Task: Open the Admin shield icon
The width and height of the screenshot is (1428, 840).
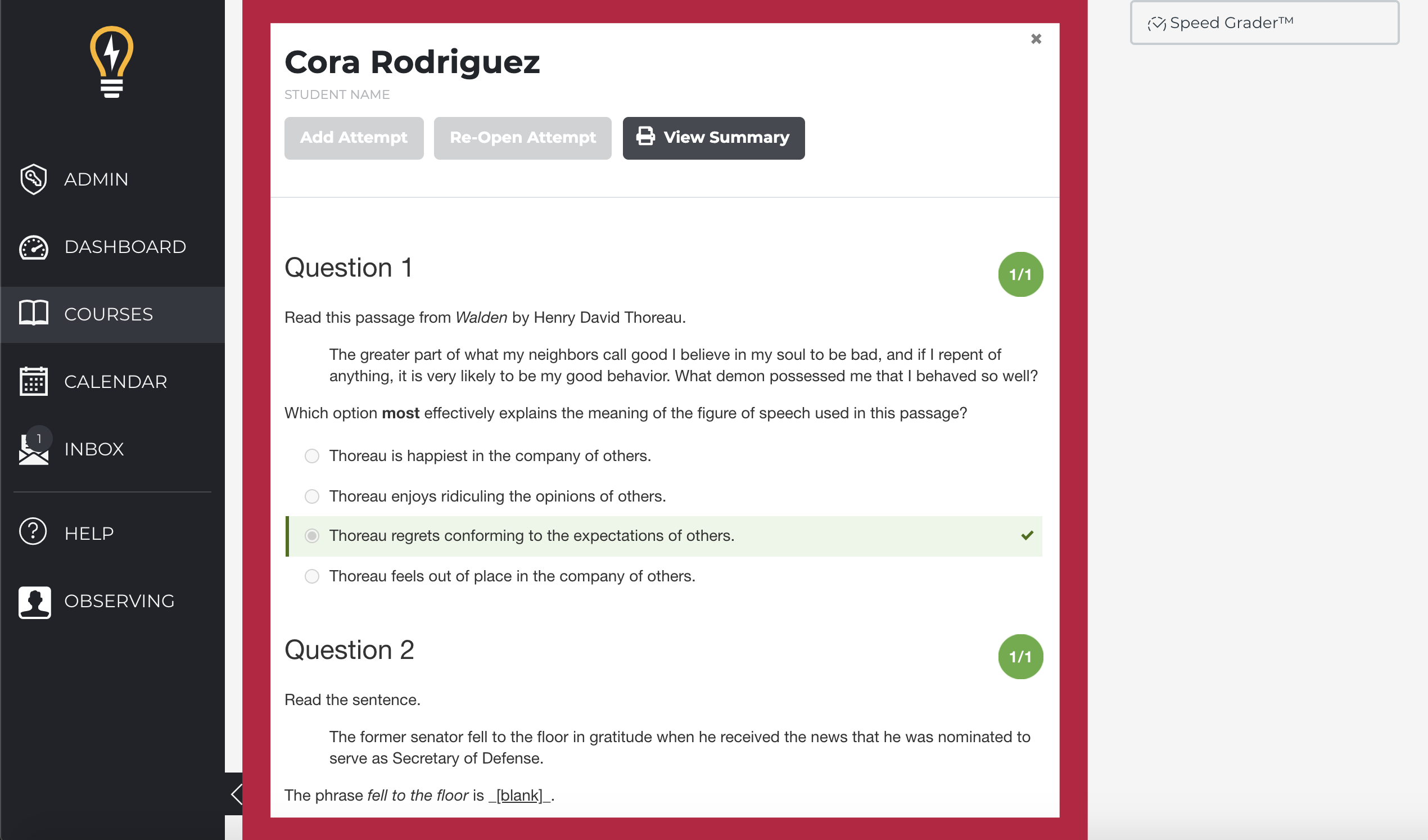Action: pos(33,179)
